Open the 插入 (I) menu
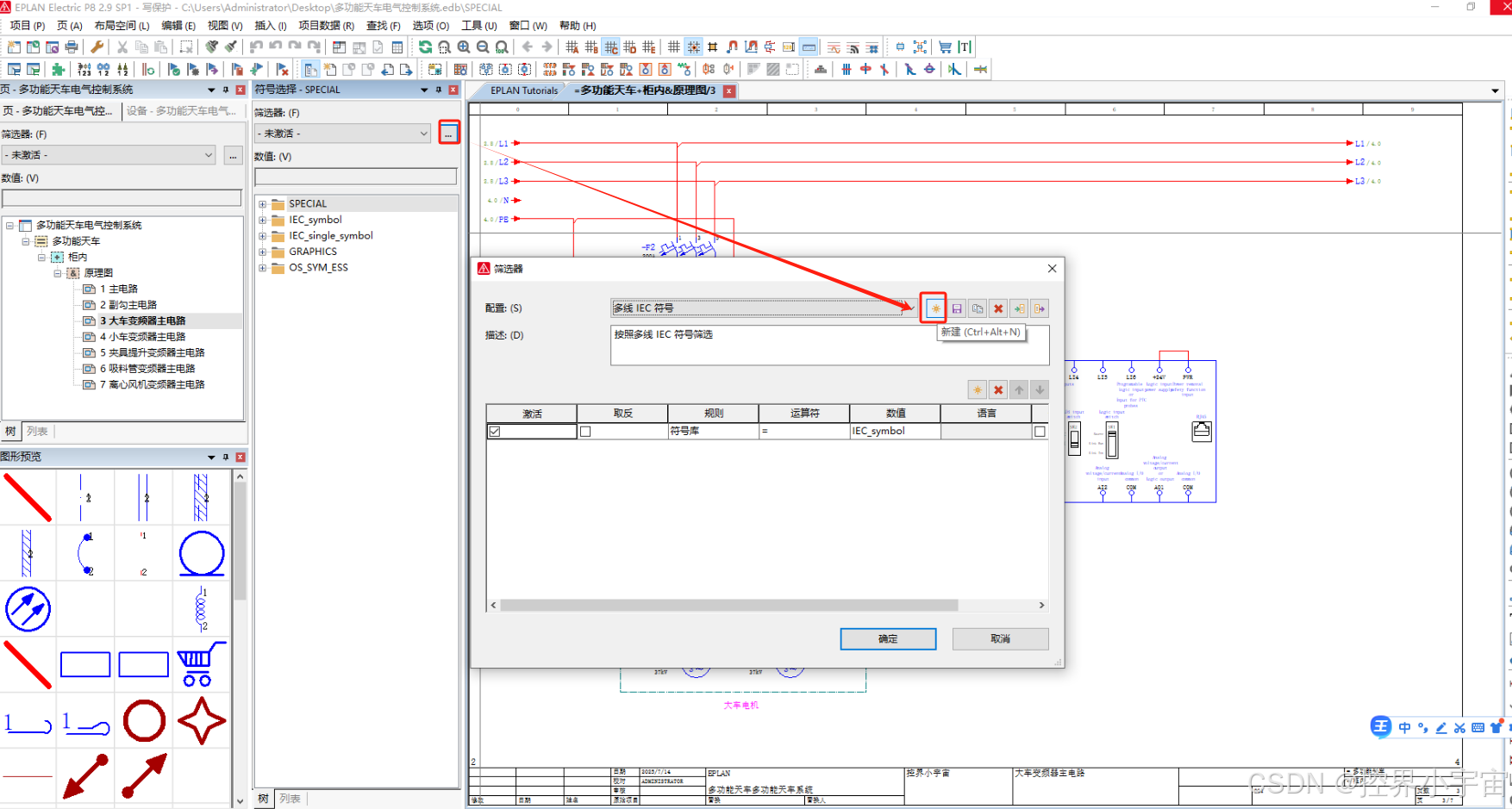 point(271,26)
